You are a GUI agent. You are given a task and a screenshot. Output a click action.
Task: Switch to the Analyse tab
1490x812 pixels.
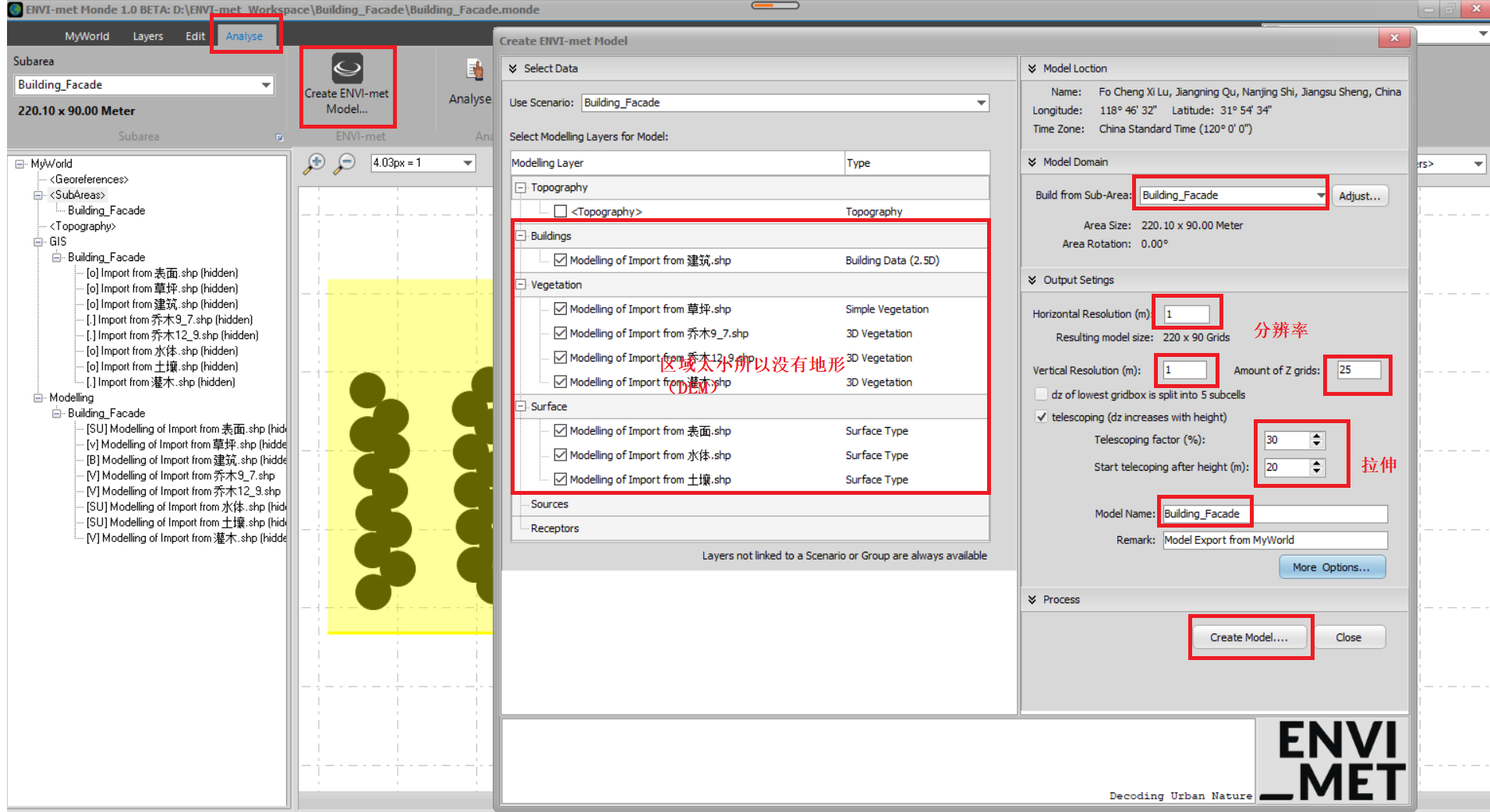click(244, 37)
